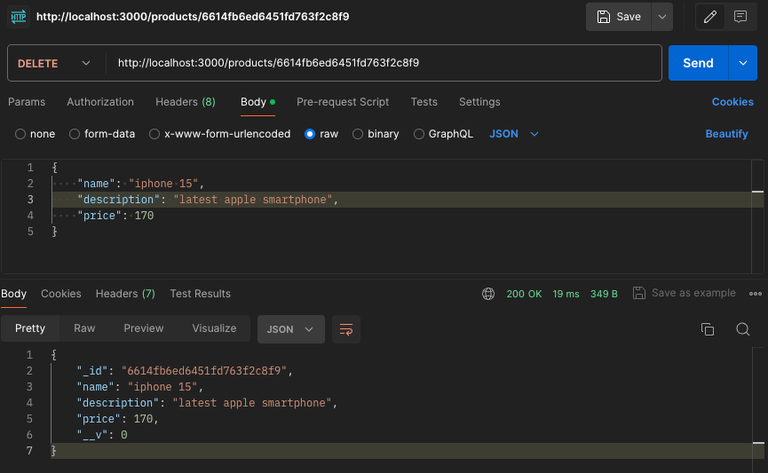Click the 200 OK status text
Viewport: 768px width, 473px height.
pos(524,294)
